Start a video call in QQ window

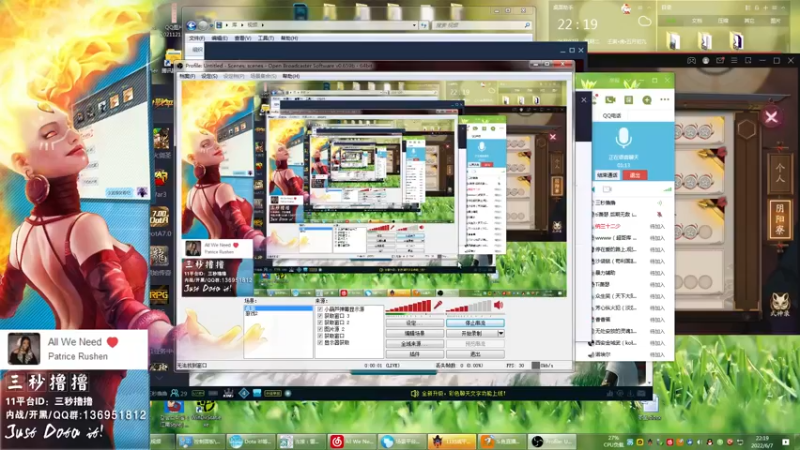[610, 100]
